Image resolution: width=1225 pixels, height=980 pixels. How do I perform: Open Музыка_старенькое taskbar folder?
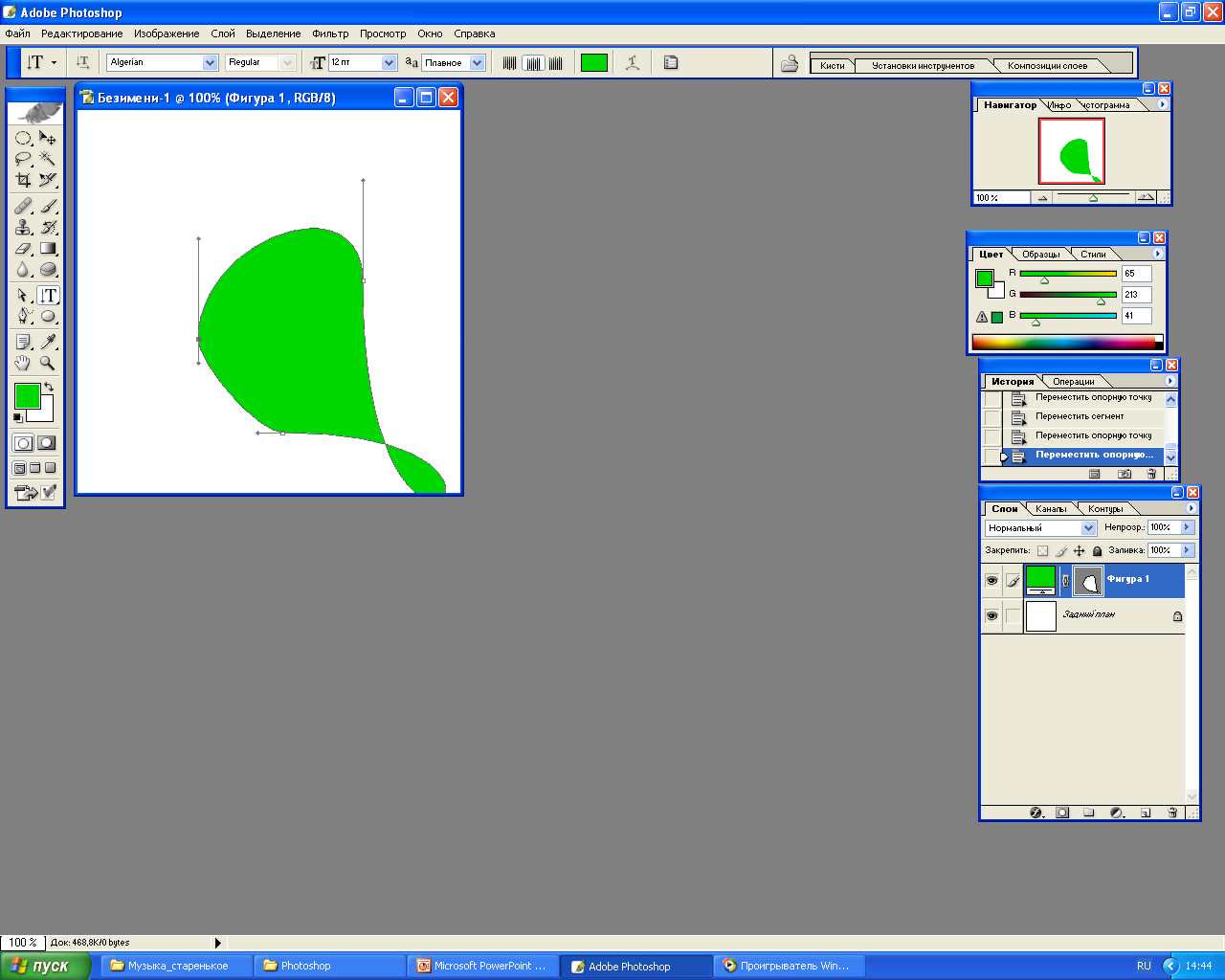pyautogui.click(x=178, y=966)
